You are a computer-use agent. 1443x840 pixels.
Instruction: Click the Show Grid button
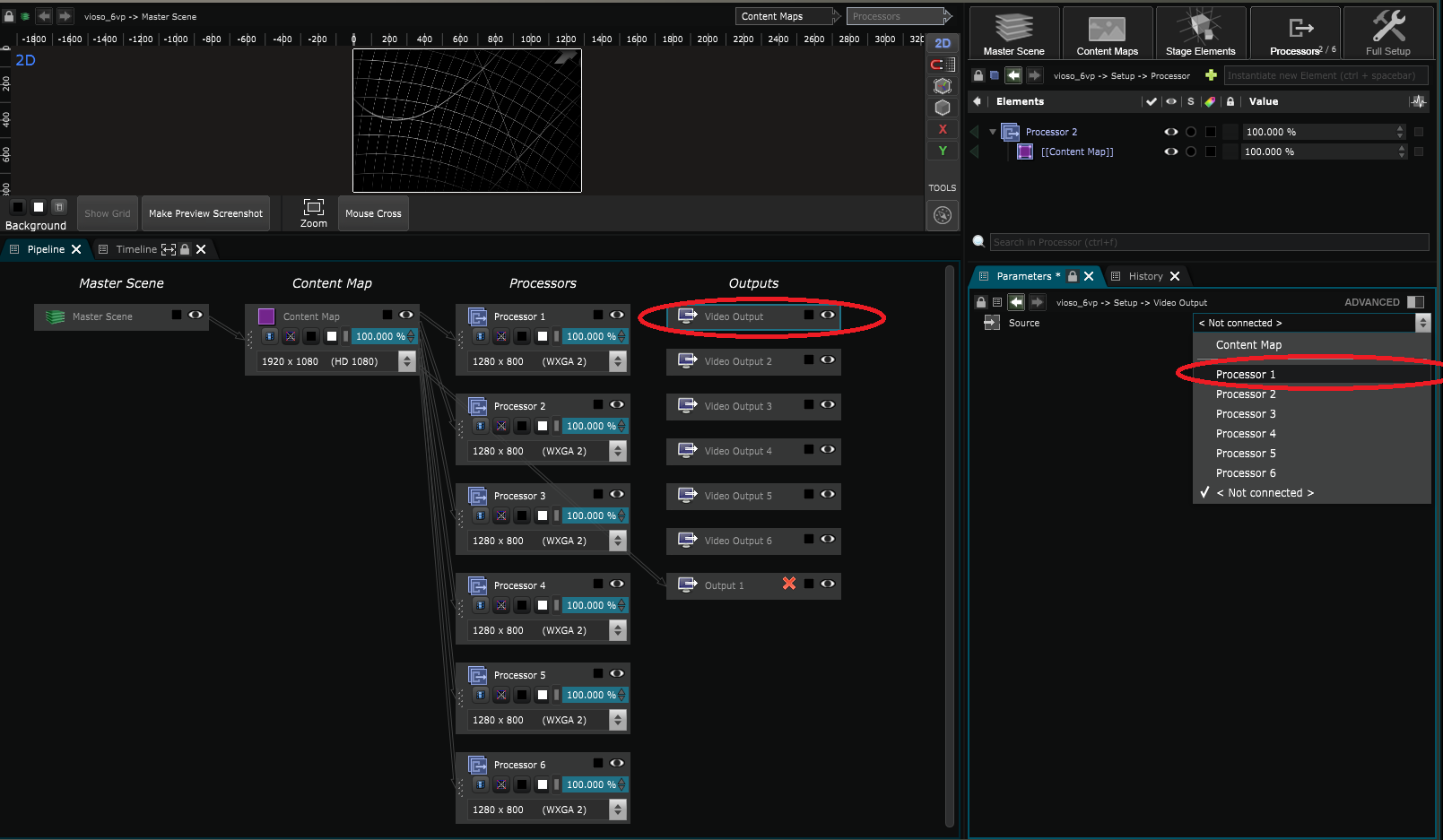[x=108, y=213]
